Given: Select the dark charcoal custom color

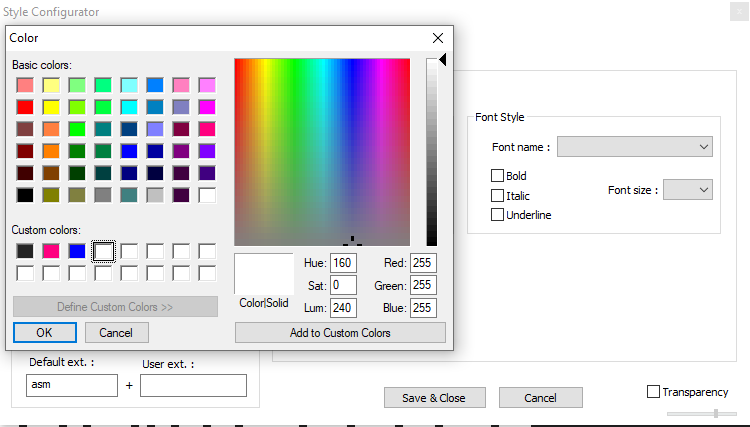Looking at the screenshot, I should point(25,251).
